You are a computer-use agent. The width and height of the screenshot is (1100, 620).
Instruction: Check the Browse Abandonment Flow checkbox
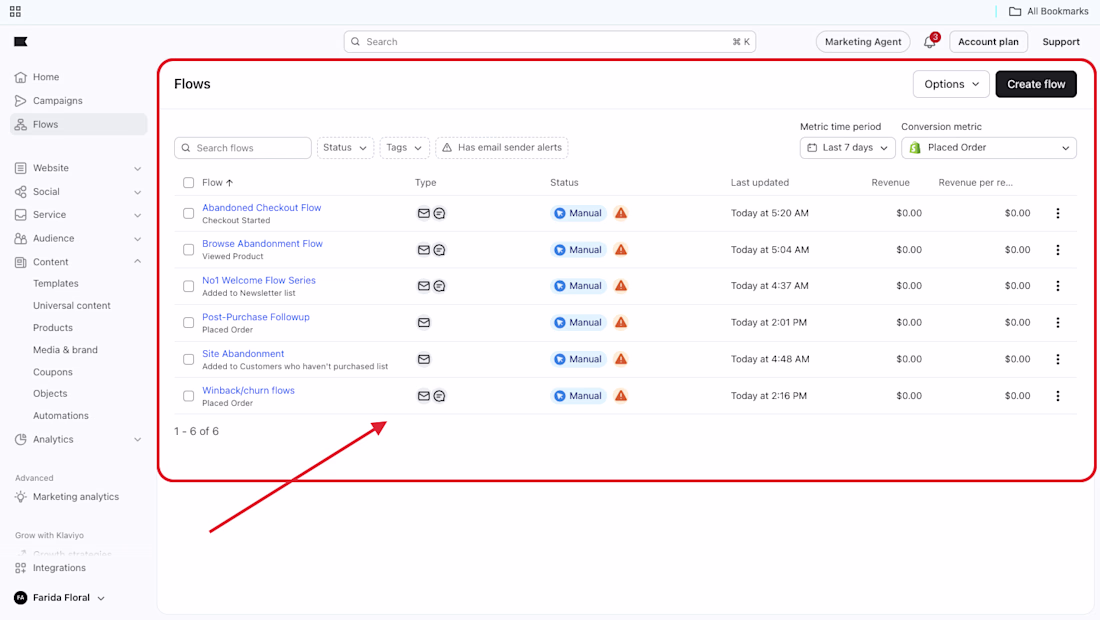(189, 250)
